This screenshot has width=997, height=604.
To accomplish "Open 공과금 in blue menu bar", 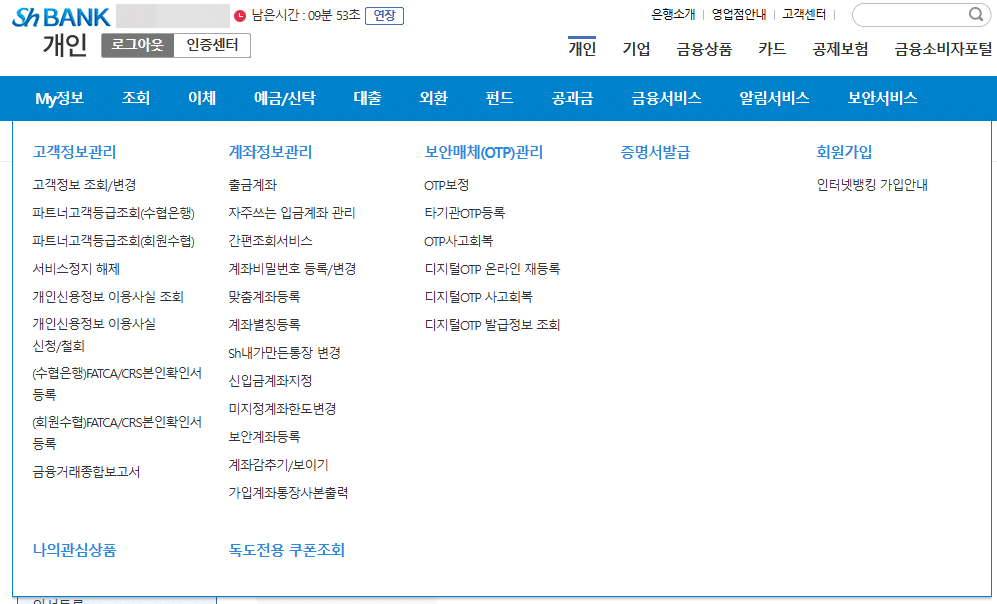I will pos(572,98).
